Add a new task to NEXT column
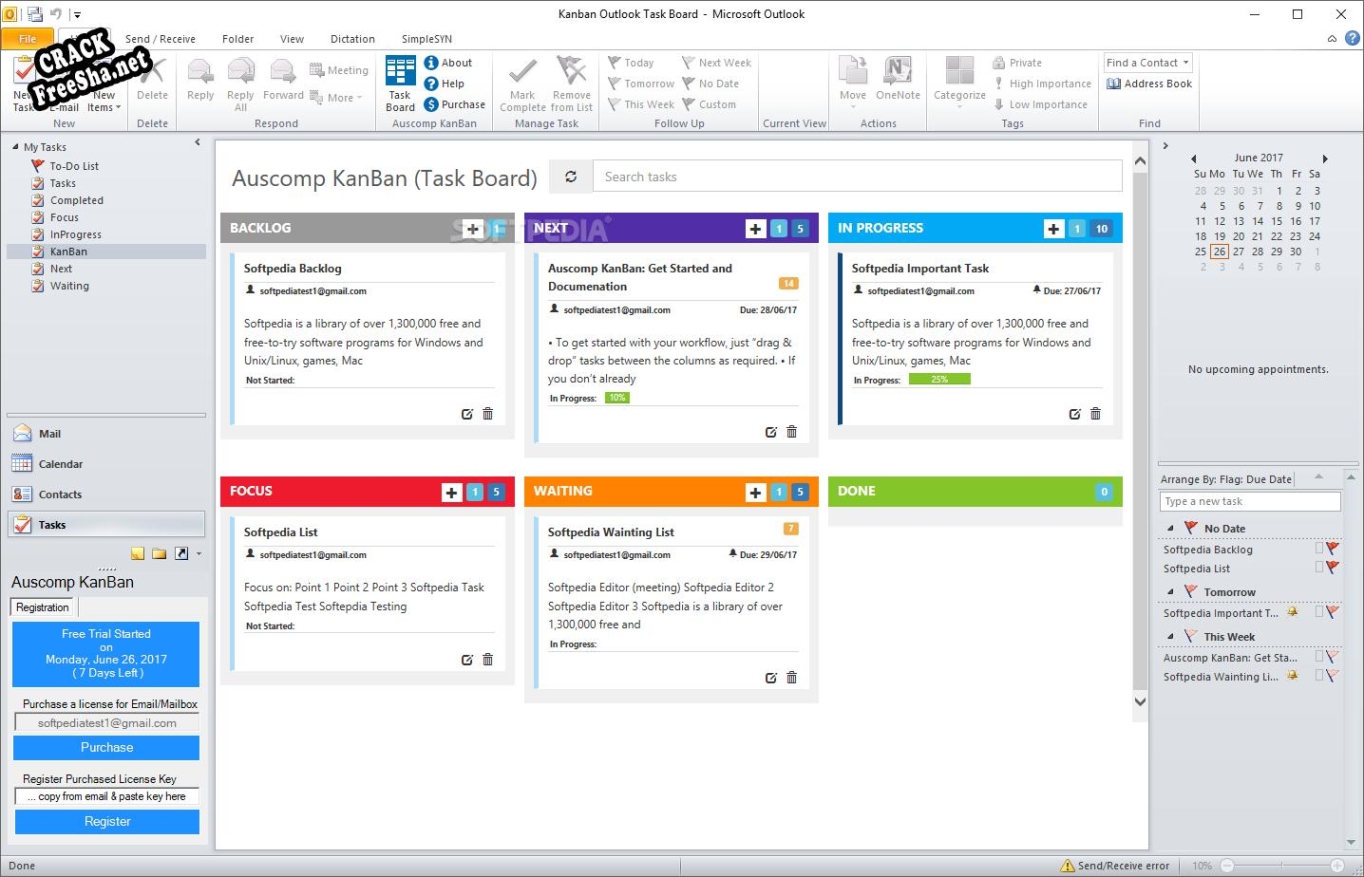The image size is (1364, 877). (756, 229)
